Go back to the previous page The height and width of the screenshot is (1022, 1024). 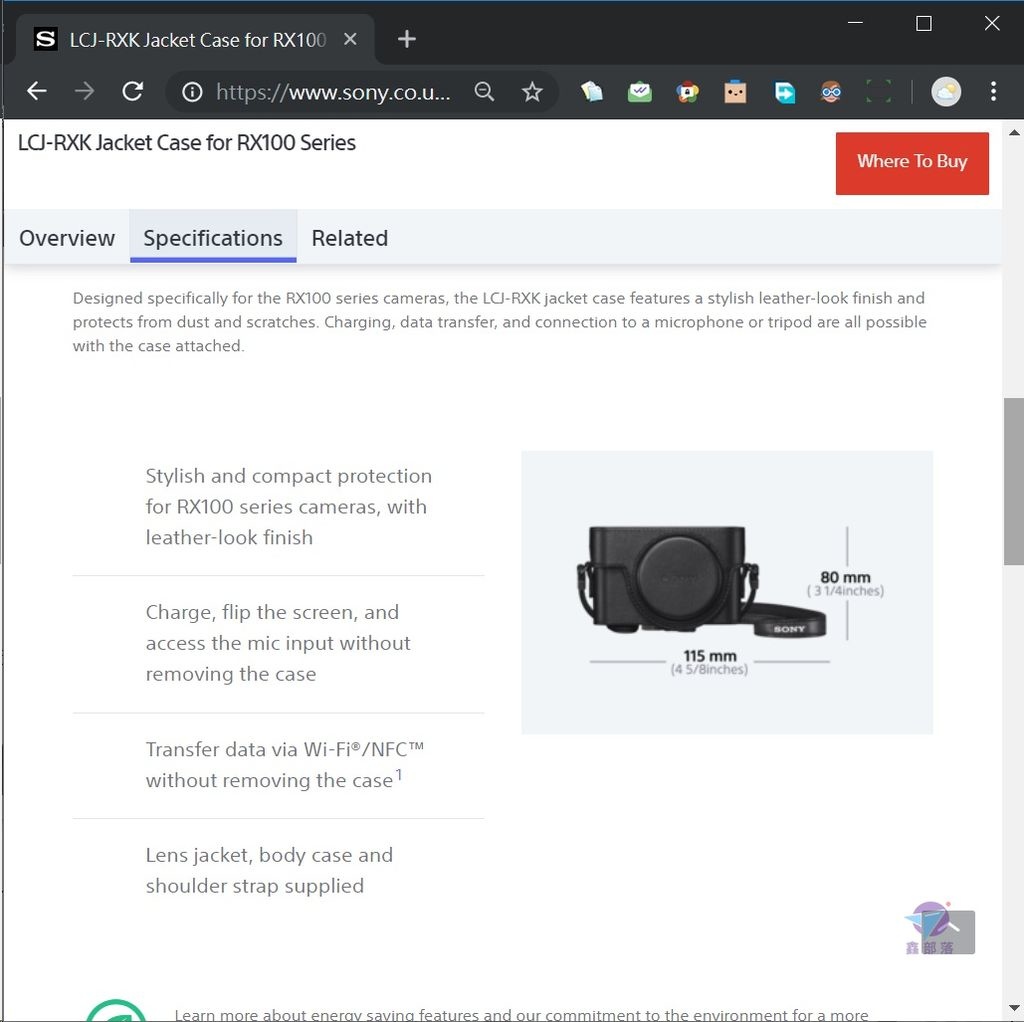coord(37,91)
